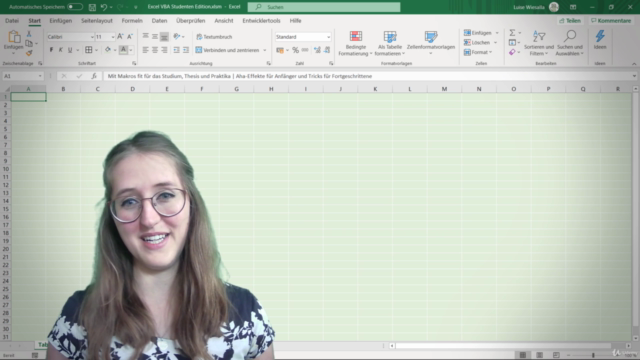Screen dimensions: 640x360
Task: Open Bedingte Formatierung menu
Action: click(356, 43)
